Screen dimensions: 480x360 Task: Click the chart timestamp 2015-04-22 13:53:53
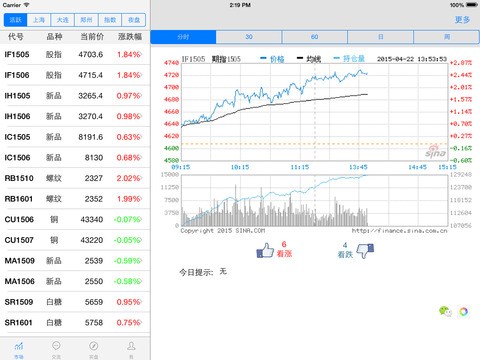412,59
